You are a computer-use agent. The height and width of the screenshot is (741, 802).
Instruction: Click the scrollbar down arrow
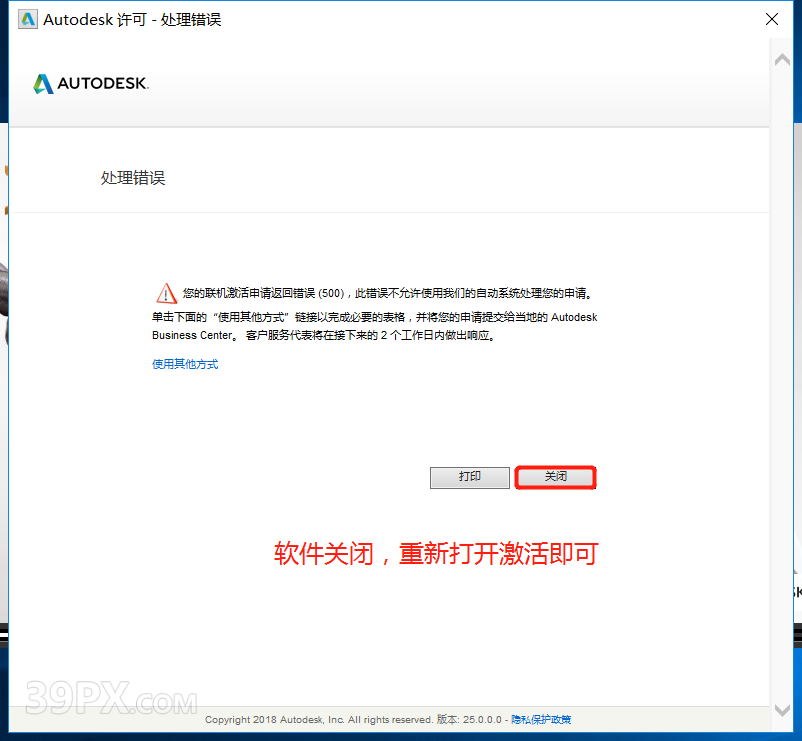(782, 710)
